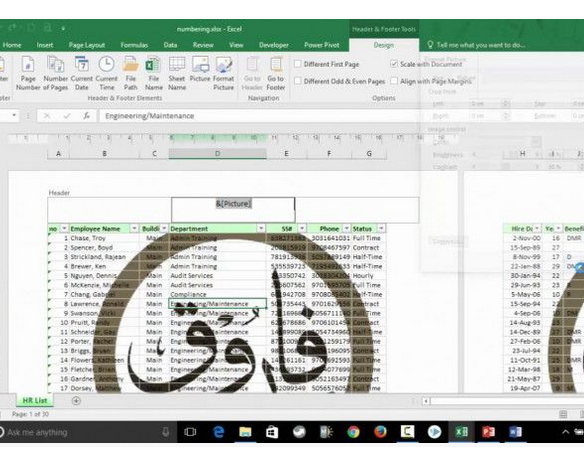Select column B header
This screenshot has width=584, height=449.
[104, 153]
